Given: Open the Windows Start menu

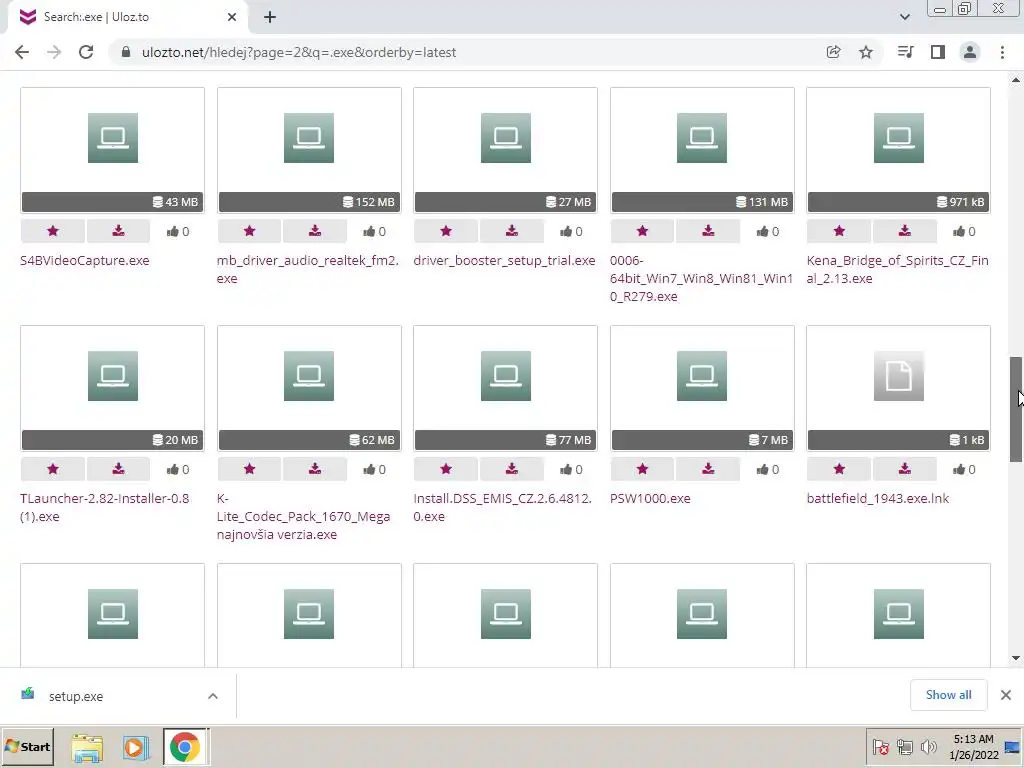Looking at the screenshot, I should [28, 746].
